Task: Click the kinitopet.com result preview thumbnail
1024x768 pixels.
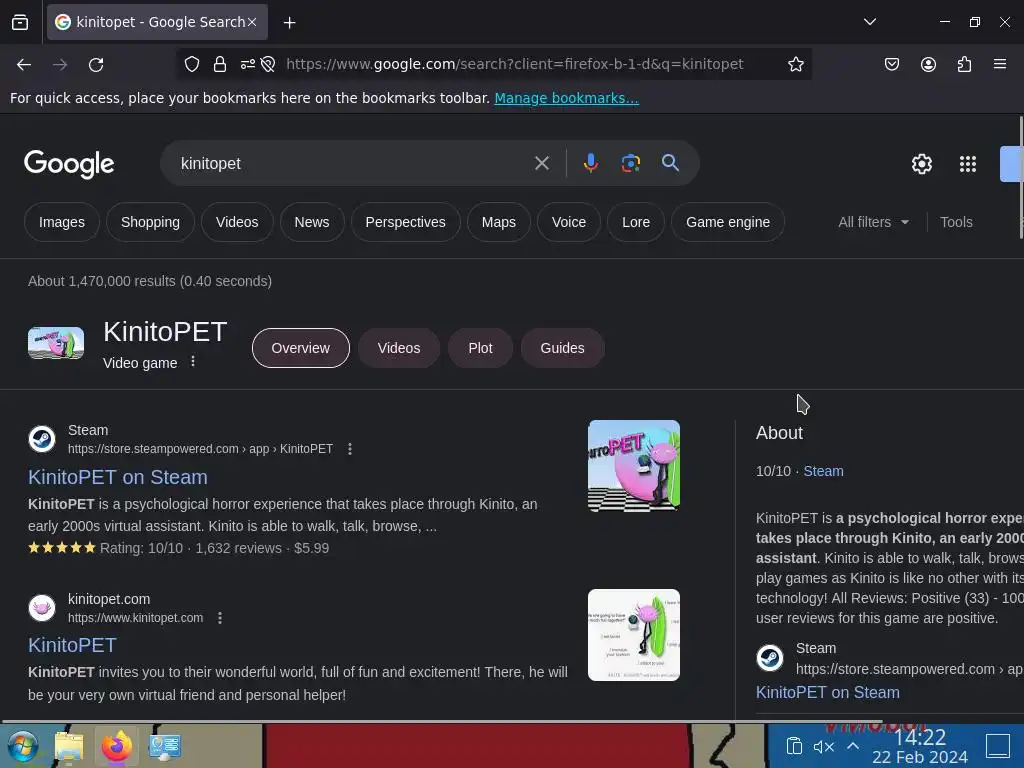Action: (x=633, y=635)
